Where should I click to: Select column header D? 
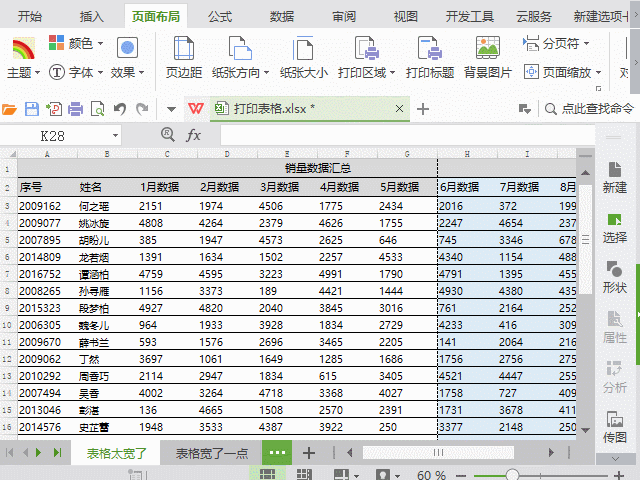(227, 154)
